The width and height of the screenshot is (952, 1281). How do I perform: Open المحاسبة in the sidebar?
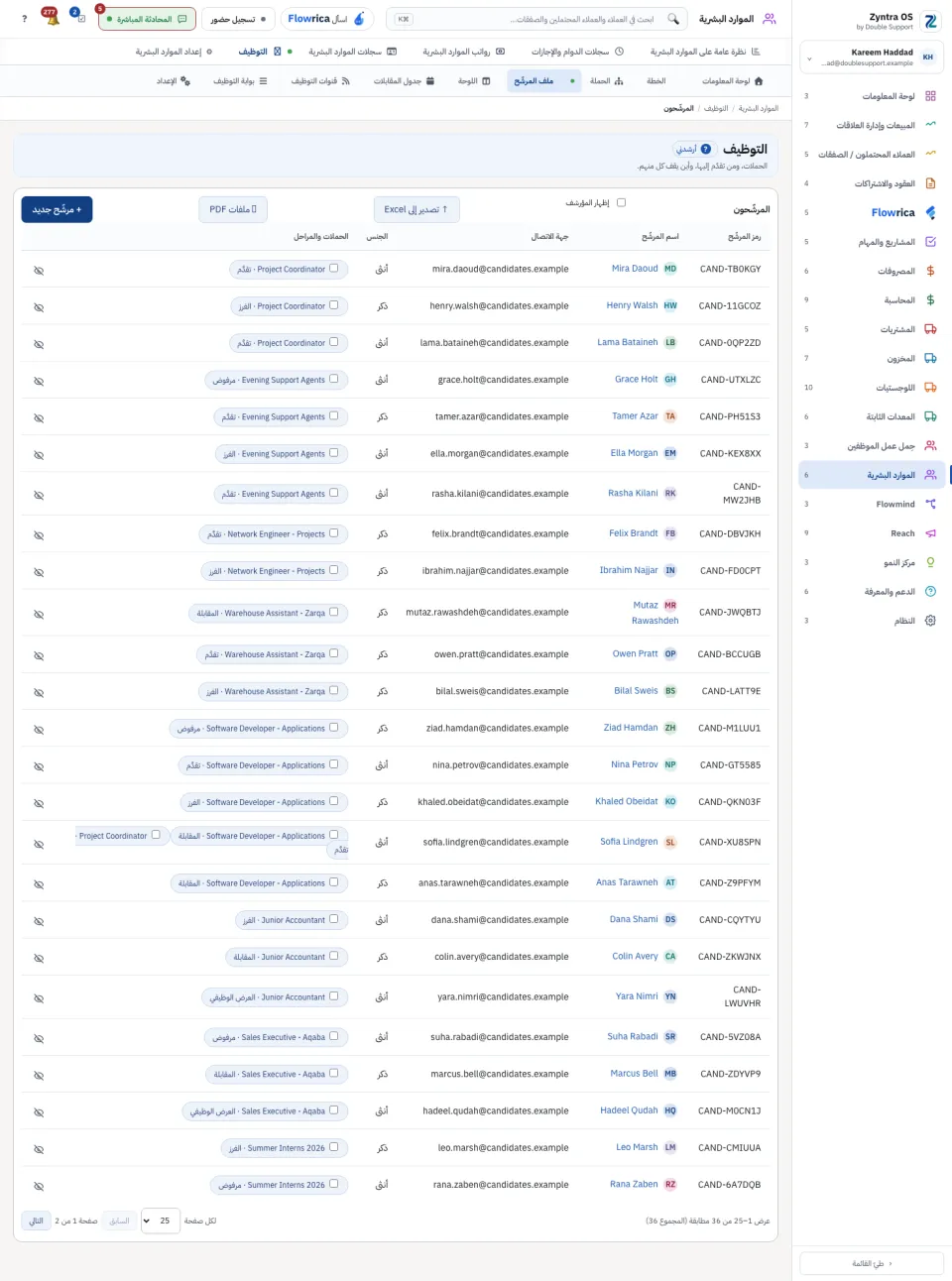[871, 299]
